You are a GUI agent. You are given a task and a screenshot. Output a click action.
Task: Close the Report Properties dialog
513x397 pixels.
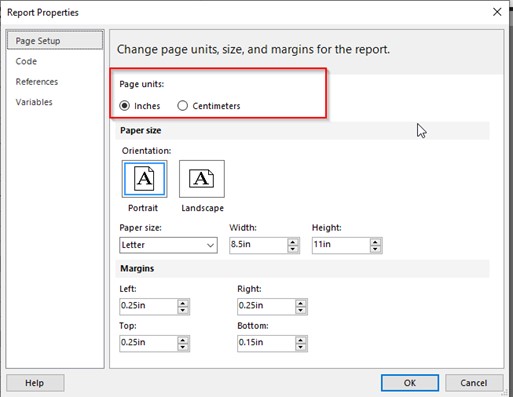497,12
